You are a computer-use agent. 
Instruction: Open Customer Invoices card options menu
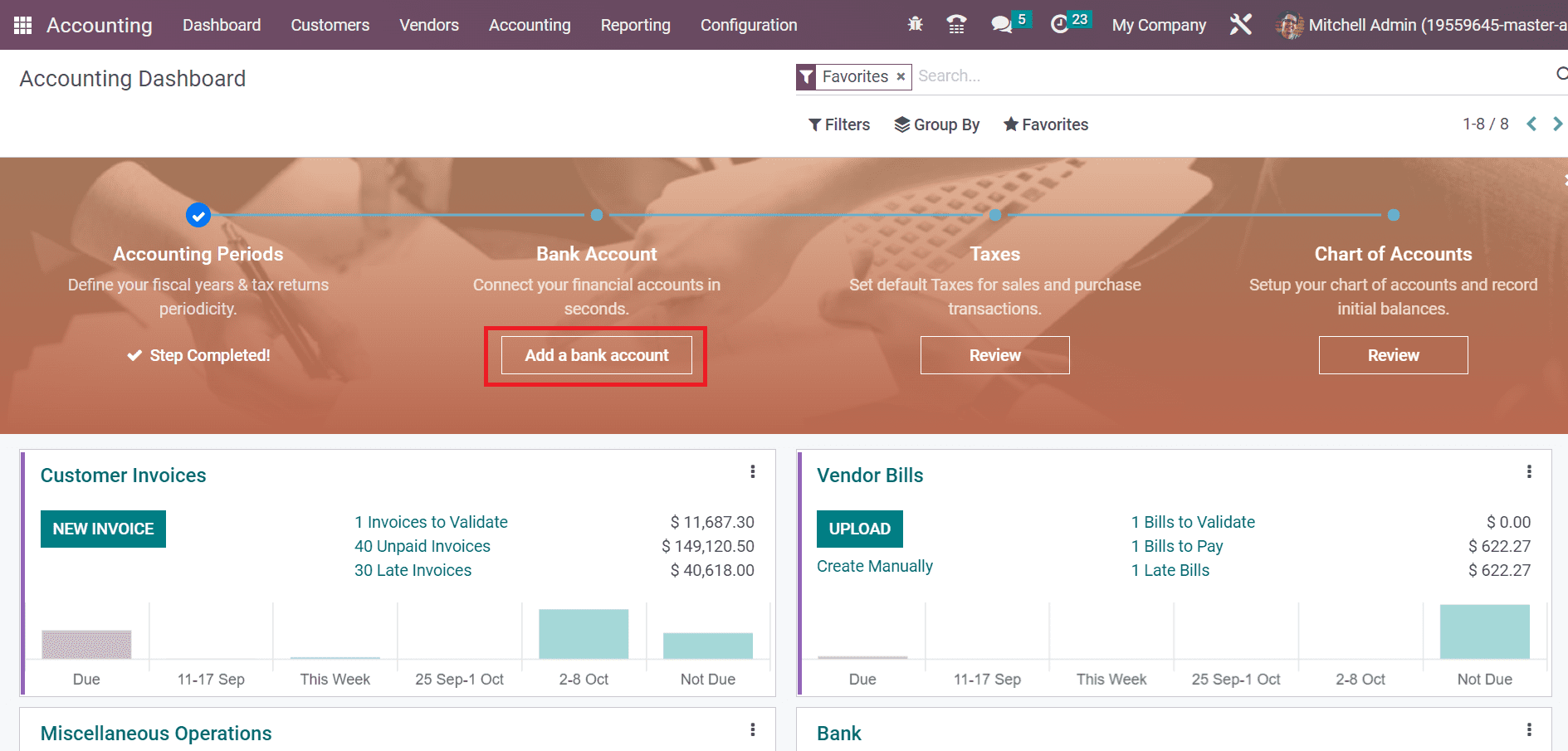(753, 472)
